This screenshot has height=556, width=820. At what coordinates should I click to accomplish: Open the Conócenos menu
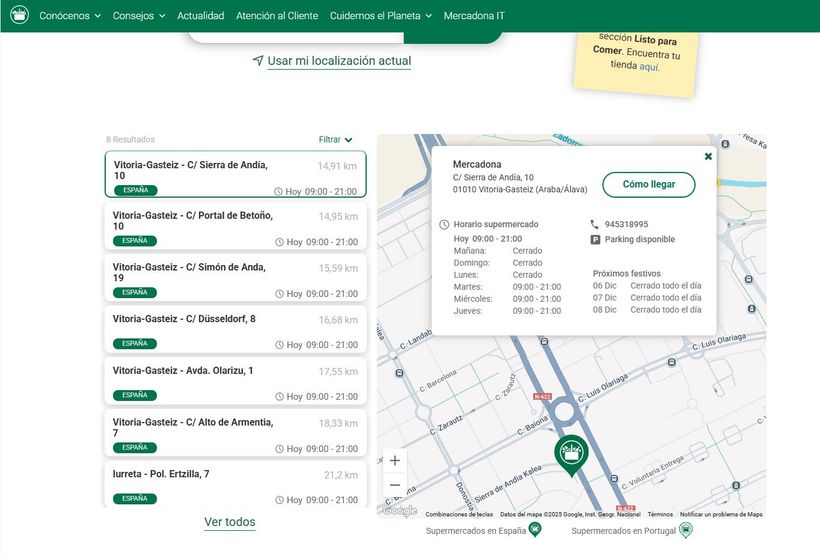tap(70, 16)
